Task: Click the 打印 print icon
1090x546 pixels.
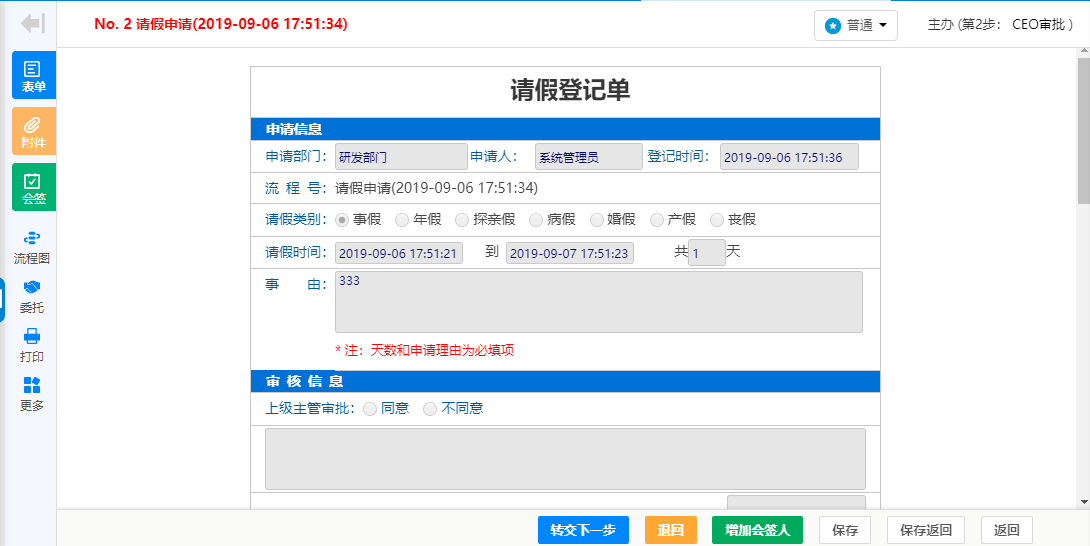Action: click(32, 345)
